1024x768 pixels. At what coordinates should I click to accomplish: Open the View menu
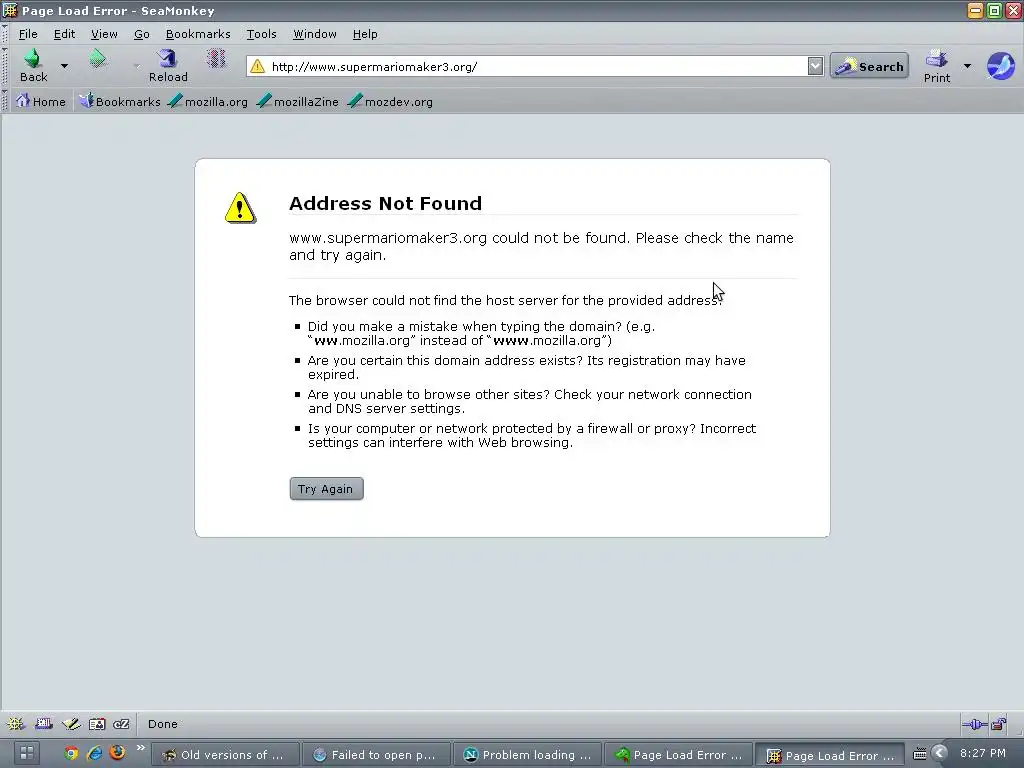pos(104,34)
